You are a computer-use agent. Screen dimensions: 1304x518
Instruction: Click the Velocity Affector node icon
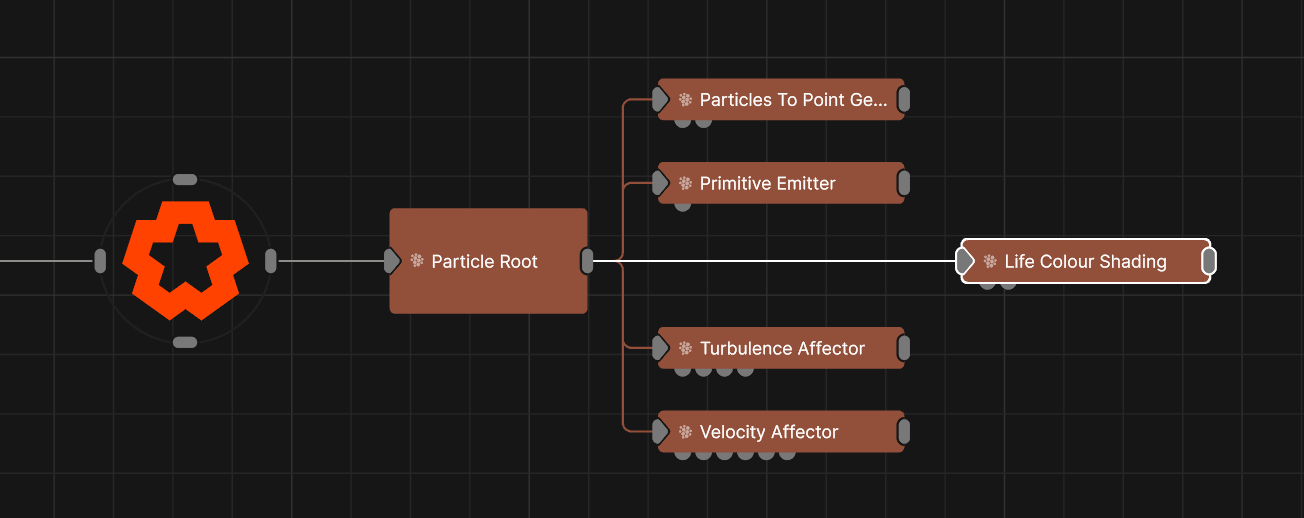click(685, 432)
